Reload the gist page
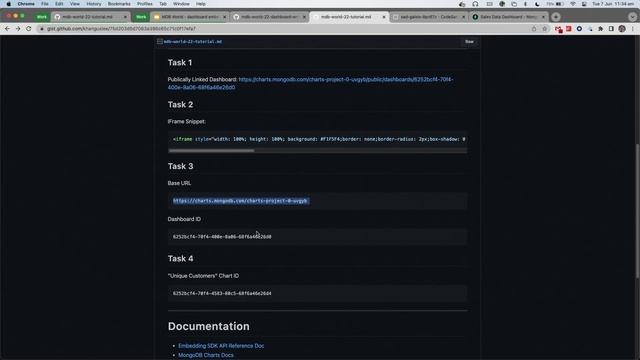Viewport: 640px width, 360px height. (29, 29)
